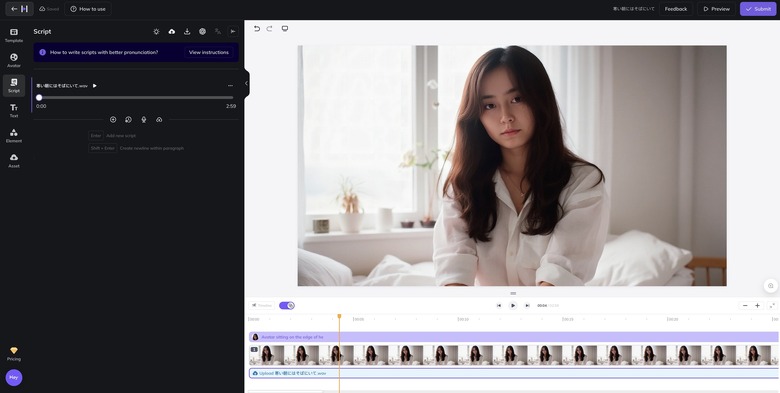Screen dimensions: 780x393
Task: Click the plus circle add script icon
Action: point(113,119)
